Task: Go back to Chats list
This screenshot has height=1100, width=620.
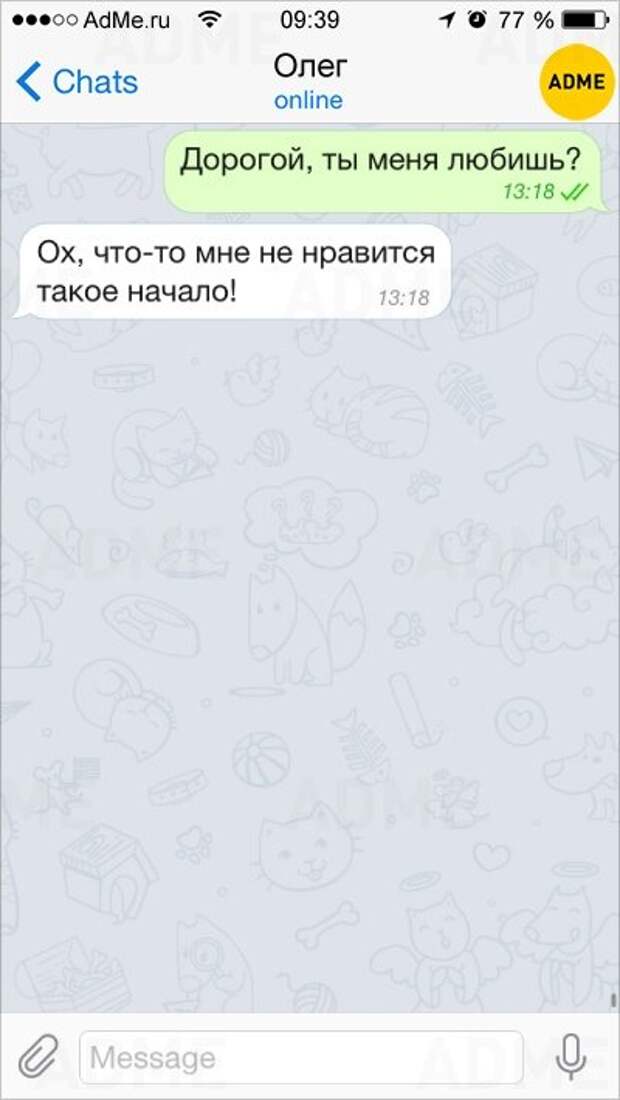Action: pyautogui.click(x=77, y=82)
